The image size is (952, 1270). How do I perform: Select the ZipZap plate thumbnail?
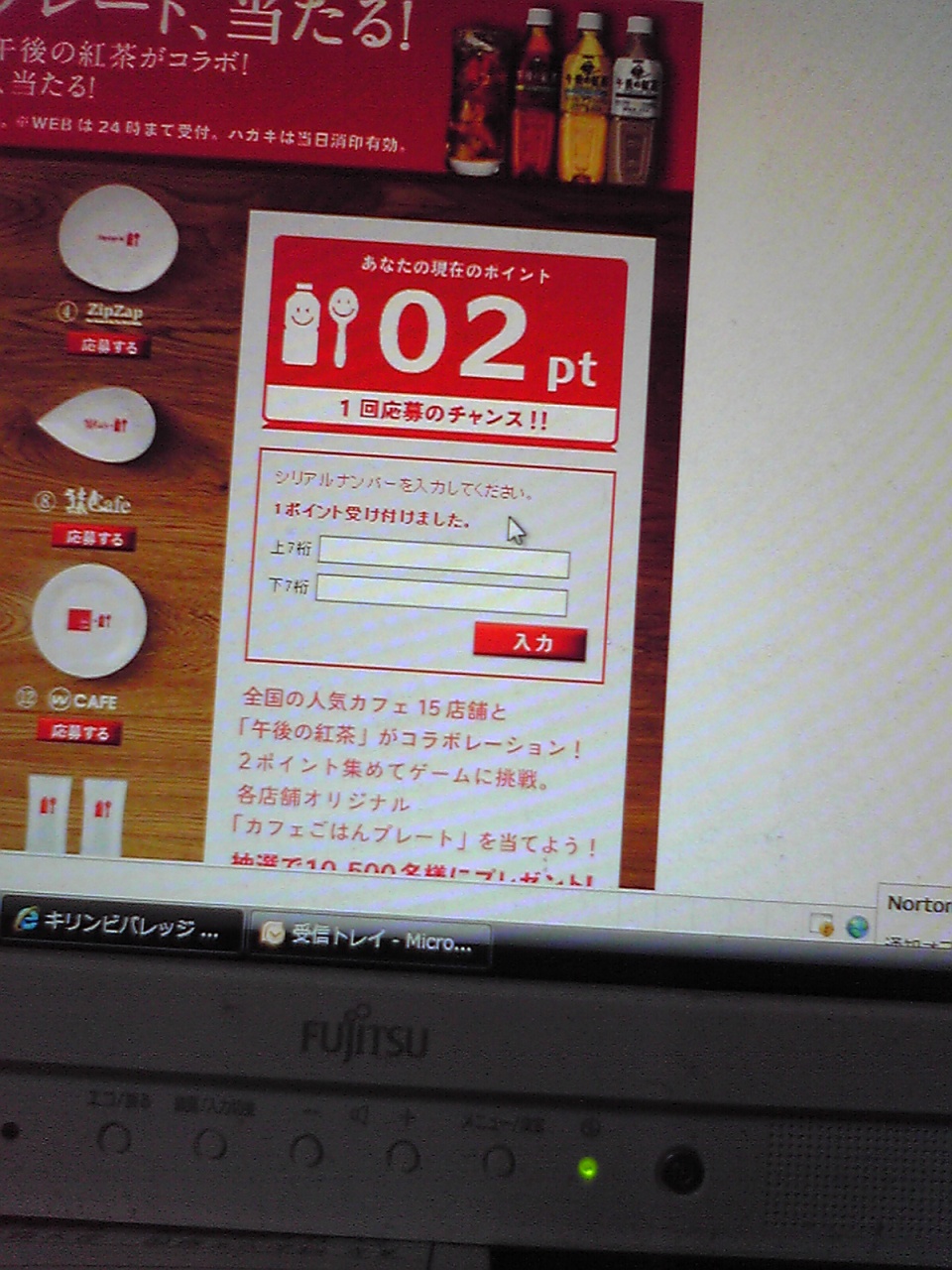click(x=118, y=238)
